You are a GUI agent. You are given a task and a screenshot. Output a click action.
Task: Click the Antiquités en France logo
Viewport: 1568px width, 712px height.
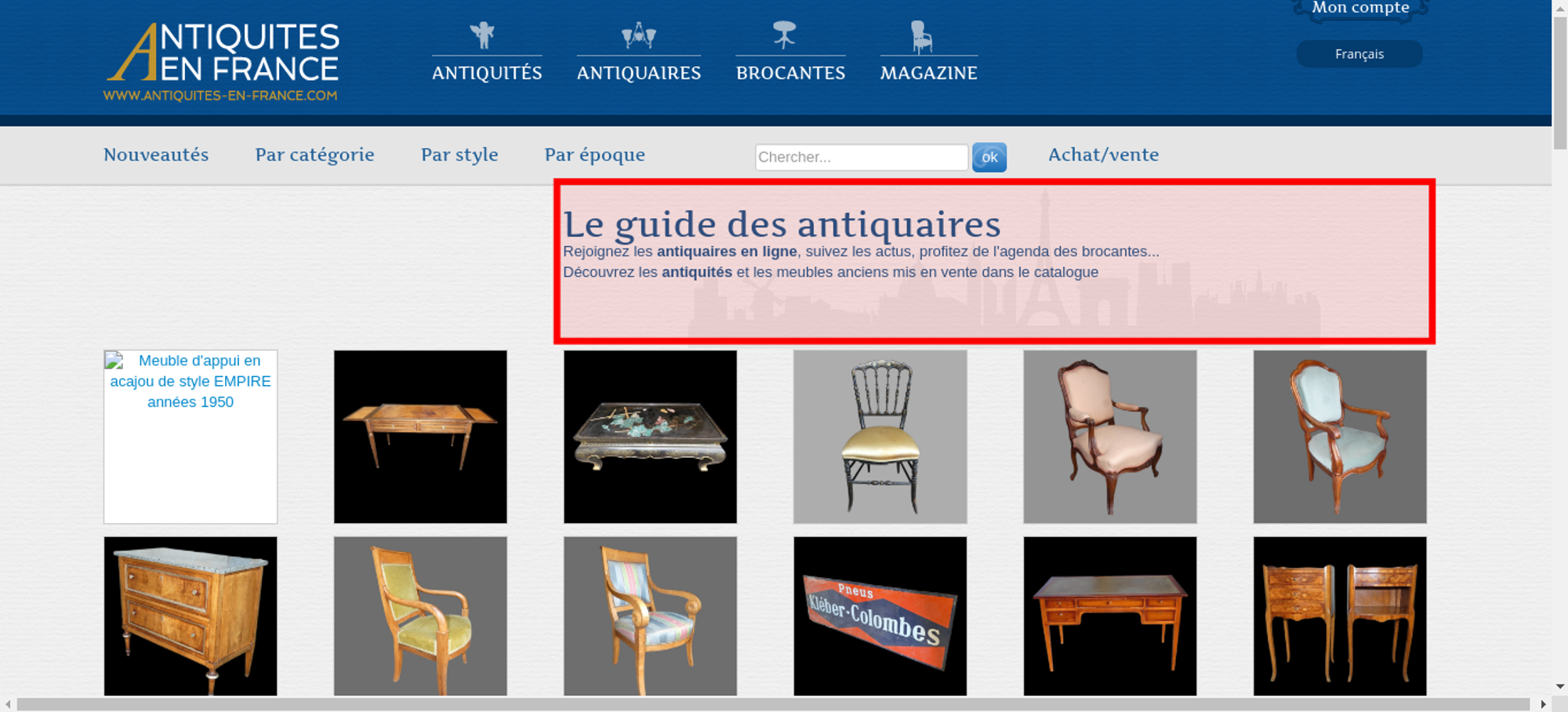point(222,61)
